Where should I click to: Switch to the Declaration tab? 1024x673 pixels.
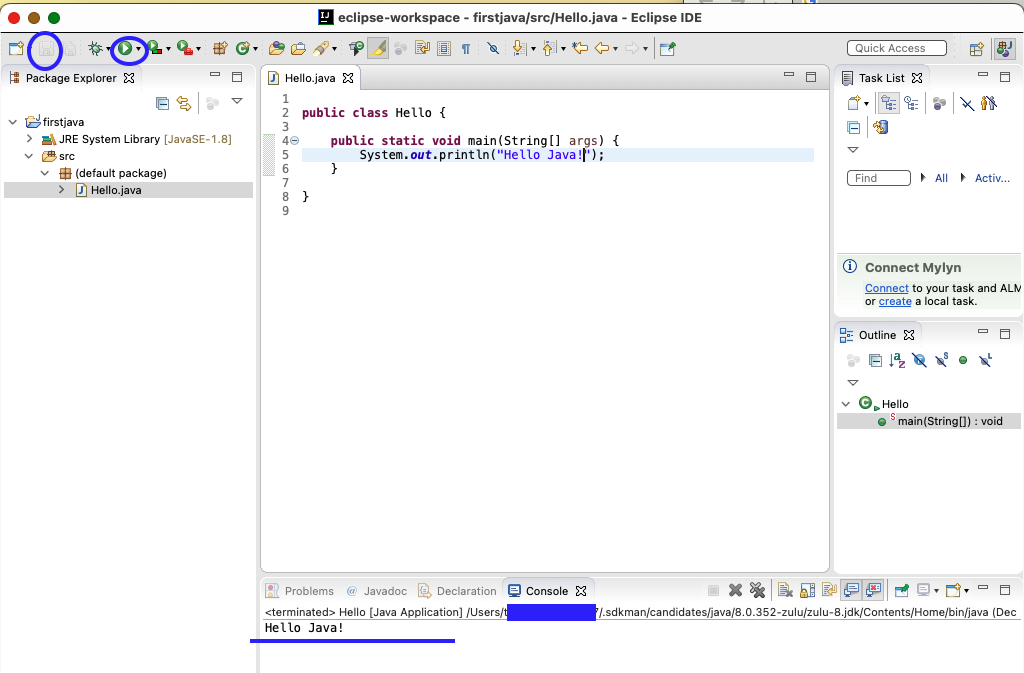458,591
